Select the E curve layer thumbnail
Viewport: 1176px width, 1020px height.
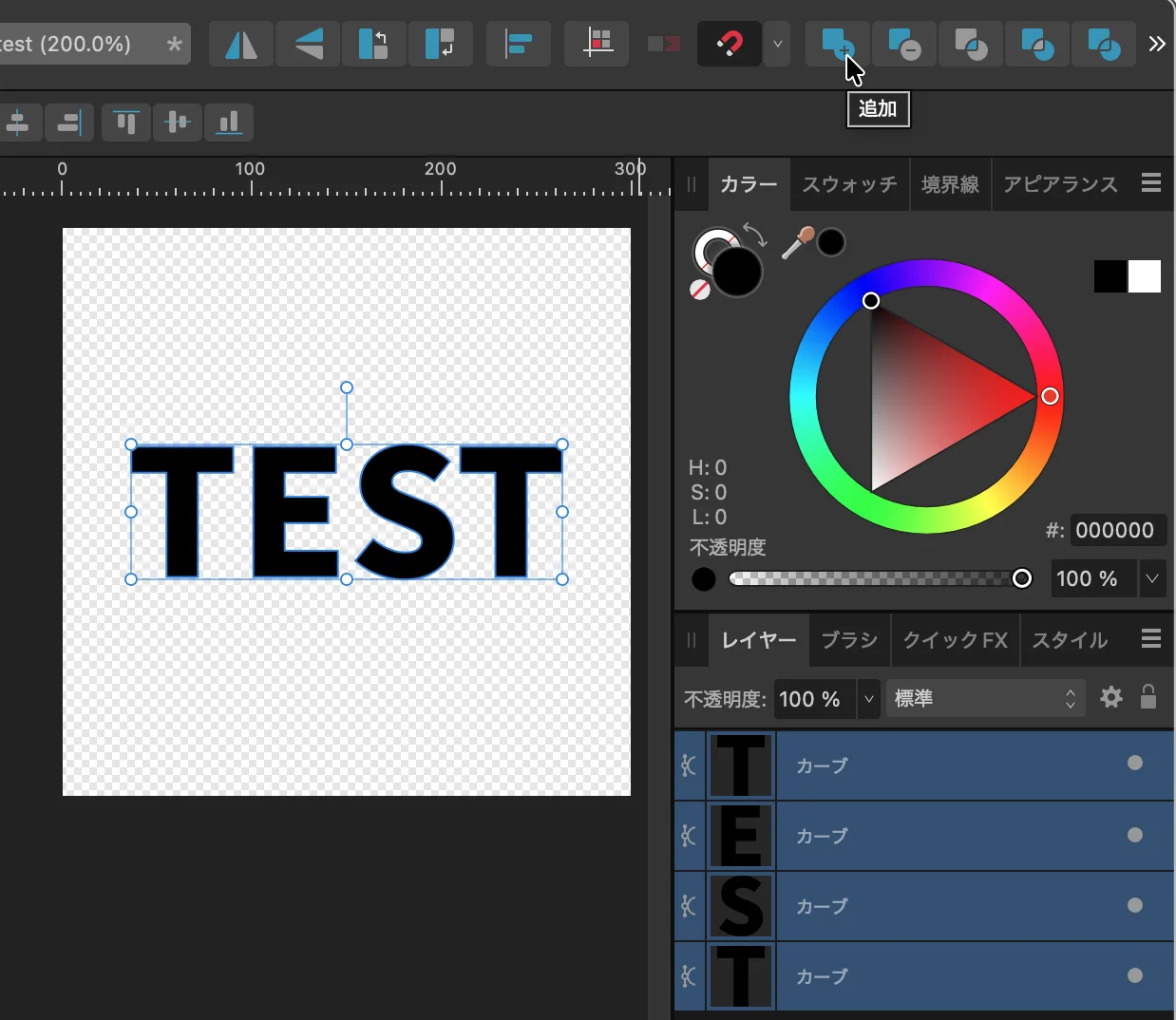tap(741, 836)
